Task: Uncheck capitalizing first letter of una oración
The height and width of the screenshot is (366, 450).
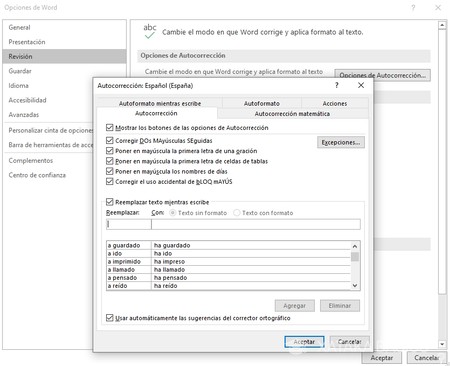Action: coord(109,151)
